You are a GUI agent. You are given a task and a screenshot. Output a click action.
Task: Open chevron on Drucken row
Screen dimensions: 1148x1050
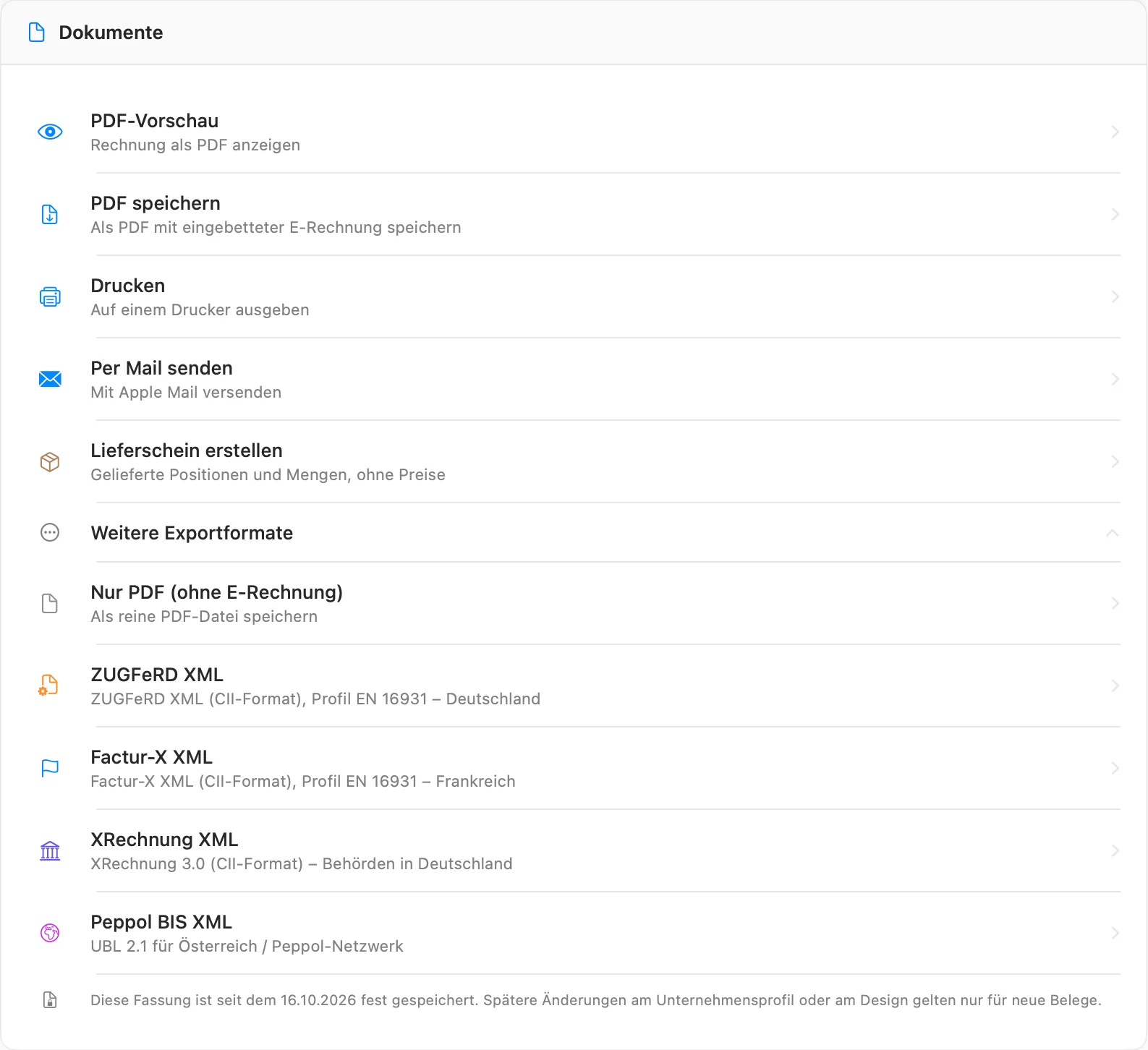pos(1115,296)
